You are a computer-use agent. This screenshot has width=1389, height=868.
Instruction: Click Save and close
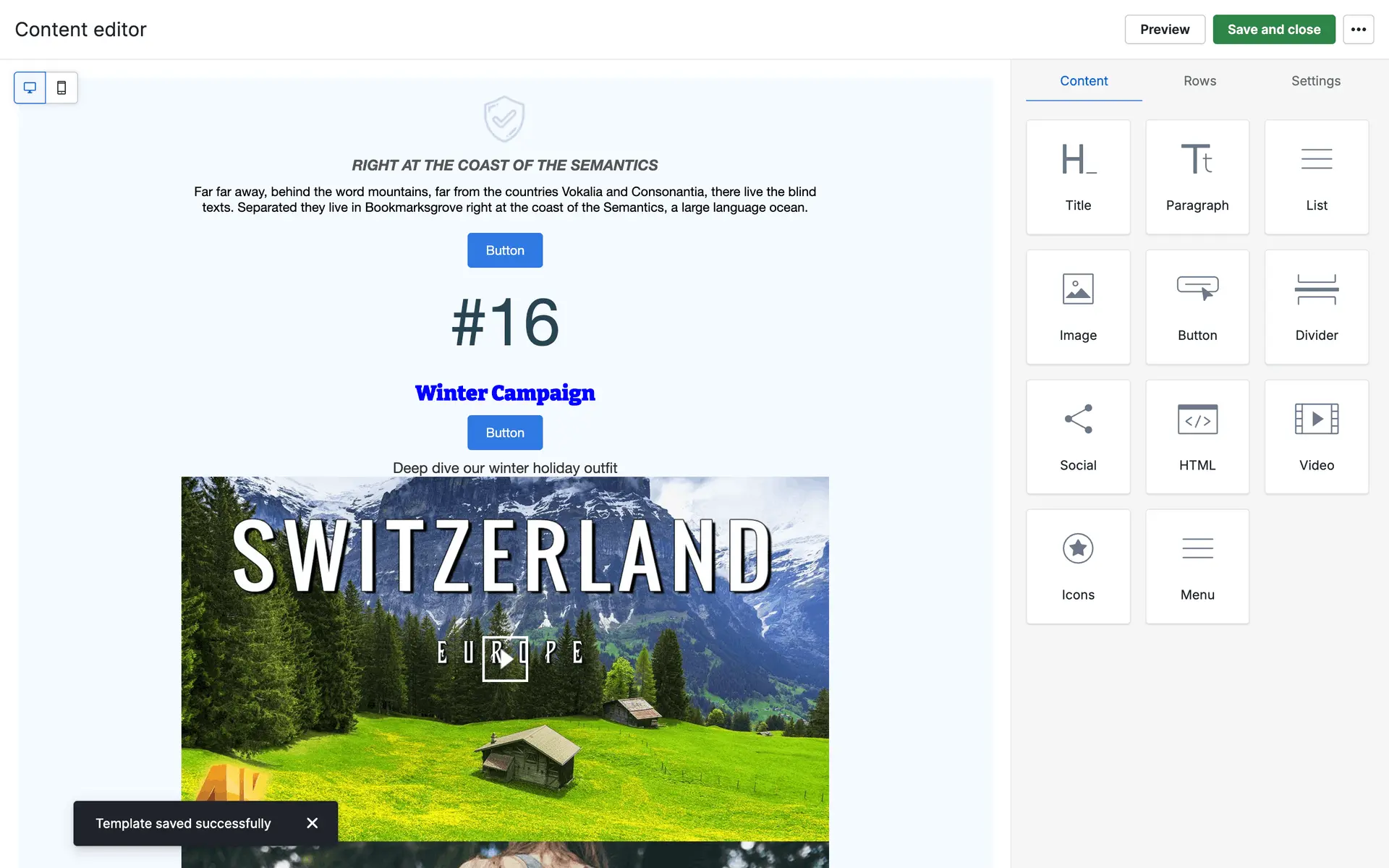(1273, 30)
